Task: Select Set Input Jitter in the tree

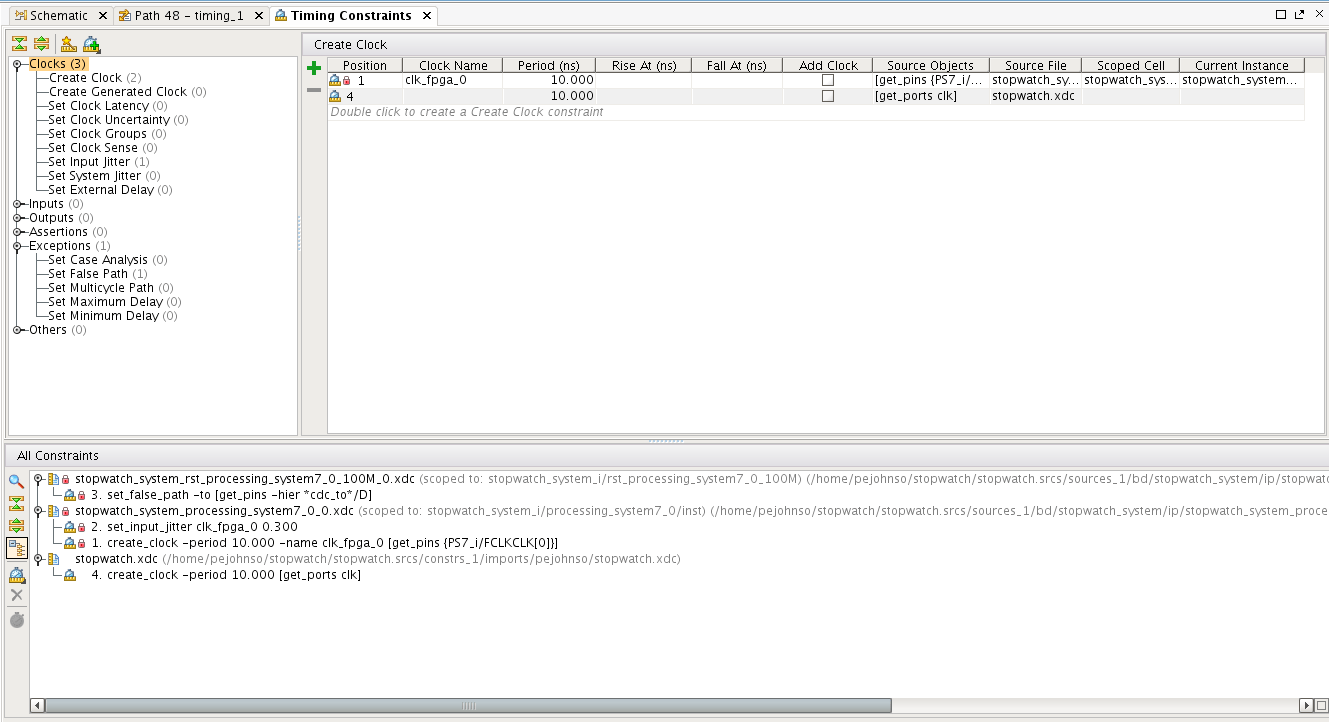Action: pos(99,162)
